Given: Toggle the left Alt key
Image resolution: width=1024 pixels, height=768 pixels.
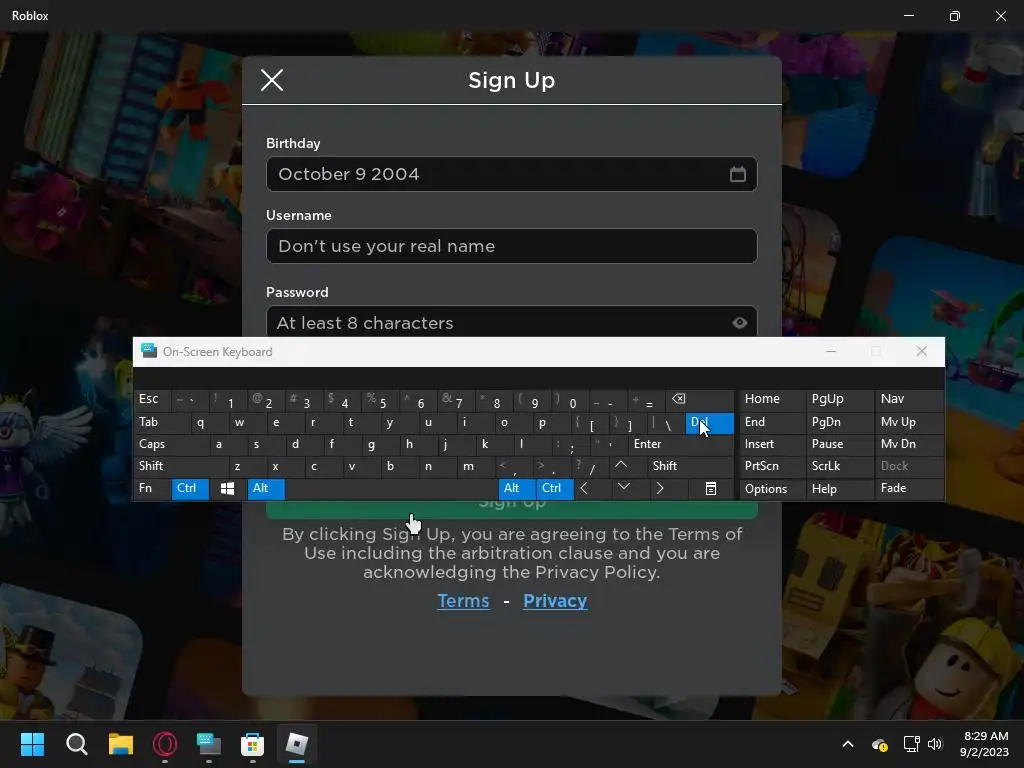Looking at the screenshot, I should pyautogui.click(x=266, y=488).
